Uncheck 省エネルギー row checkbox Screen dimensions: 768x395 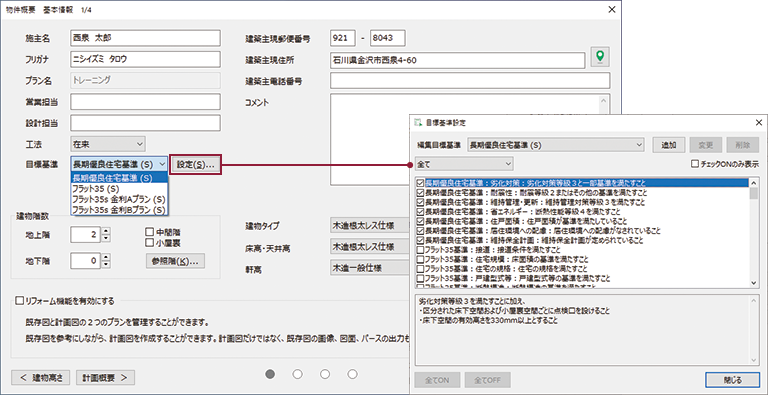click(420, 212)
